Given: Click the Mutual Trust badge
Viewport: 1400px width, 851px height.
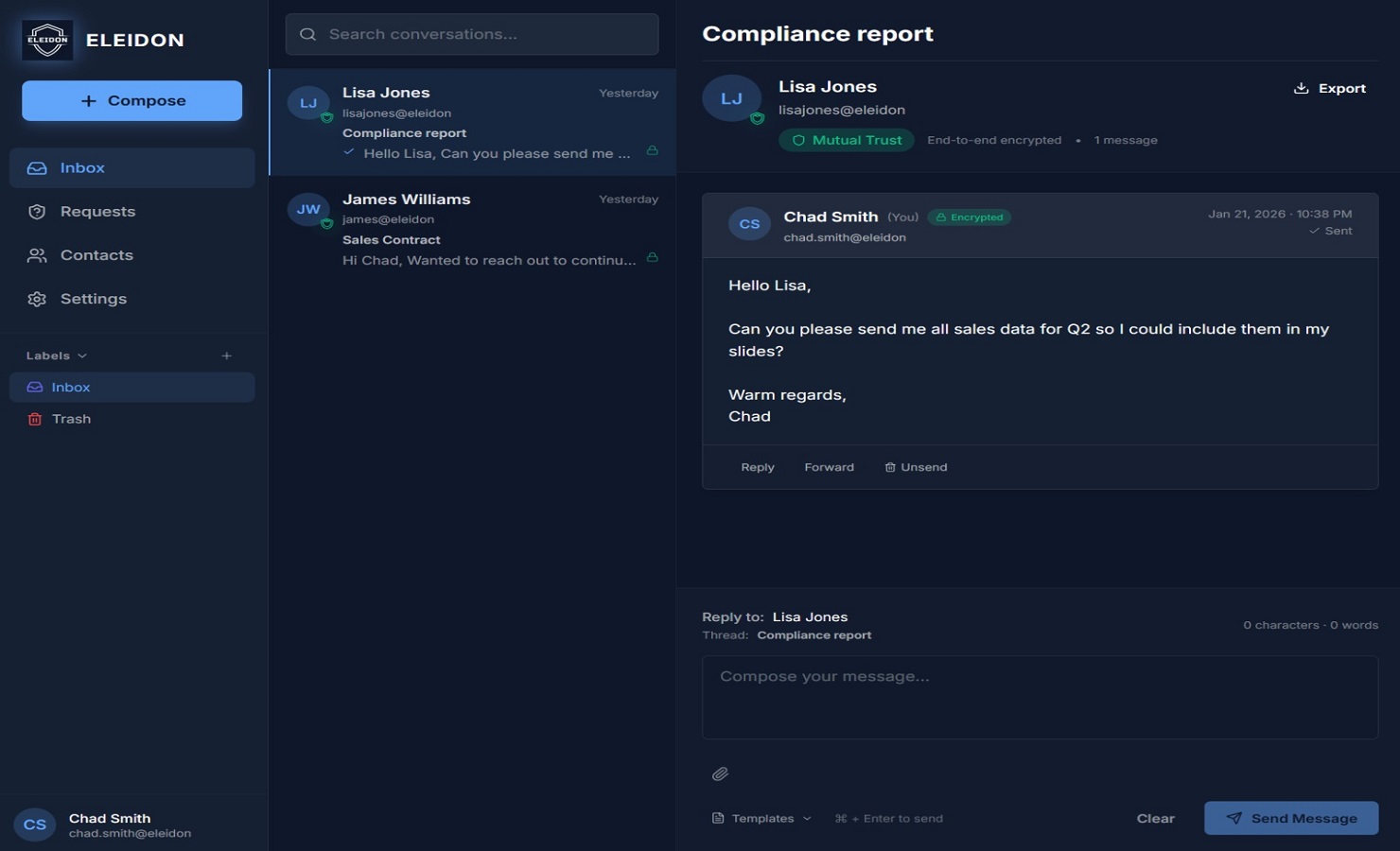Looking at the screenshot, I should click(x=846, y=139).
